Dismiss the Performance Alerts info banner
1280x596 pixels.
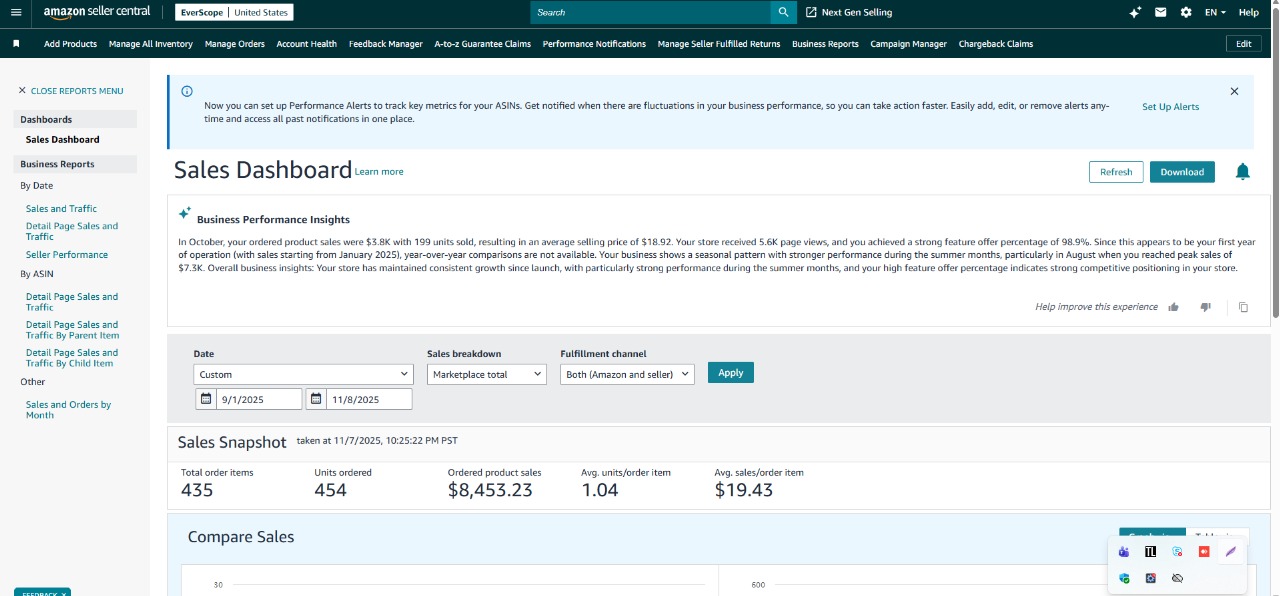click(x=1234, y=91)
